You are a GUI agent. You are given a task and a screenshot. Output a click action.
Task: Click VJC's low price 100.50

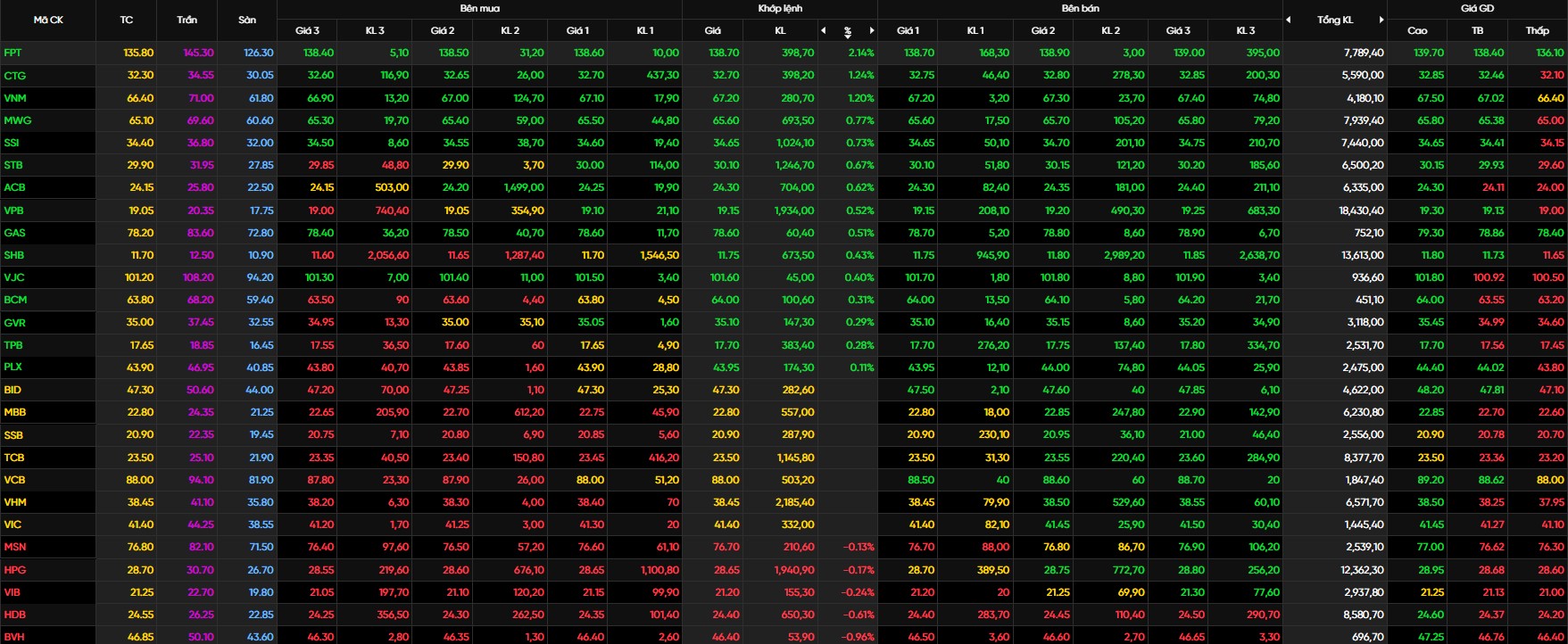[x=1547, y=277]
